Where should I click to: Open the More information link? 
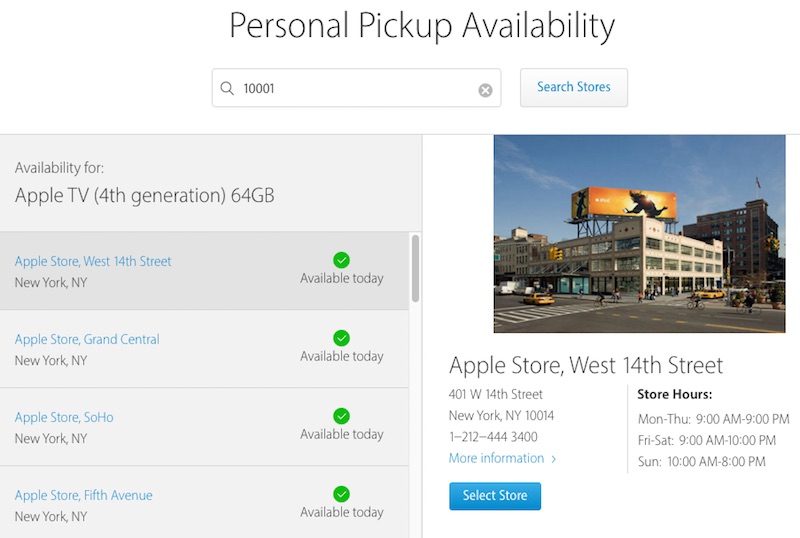click(496, 458)
